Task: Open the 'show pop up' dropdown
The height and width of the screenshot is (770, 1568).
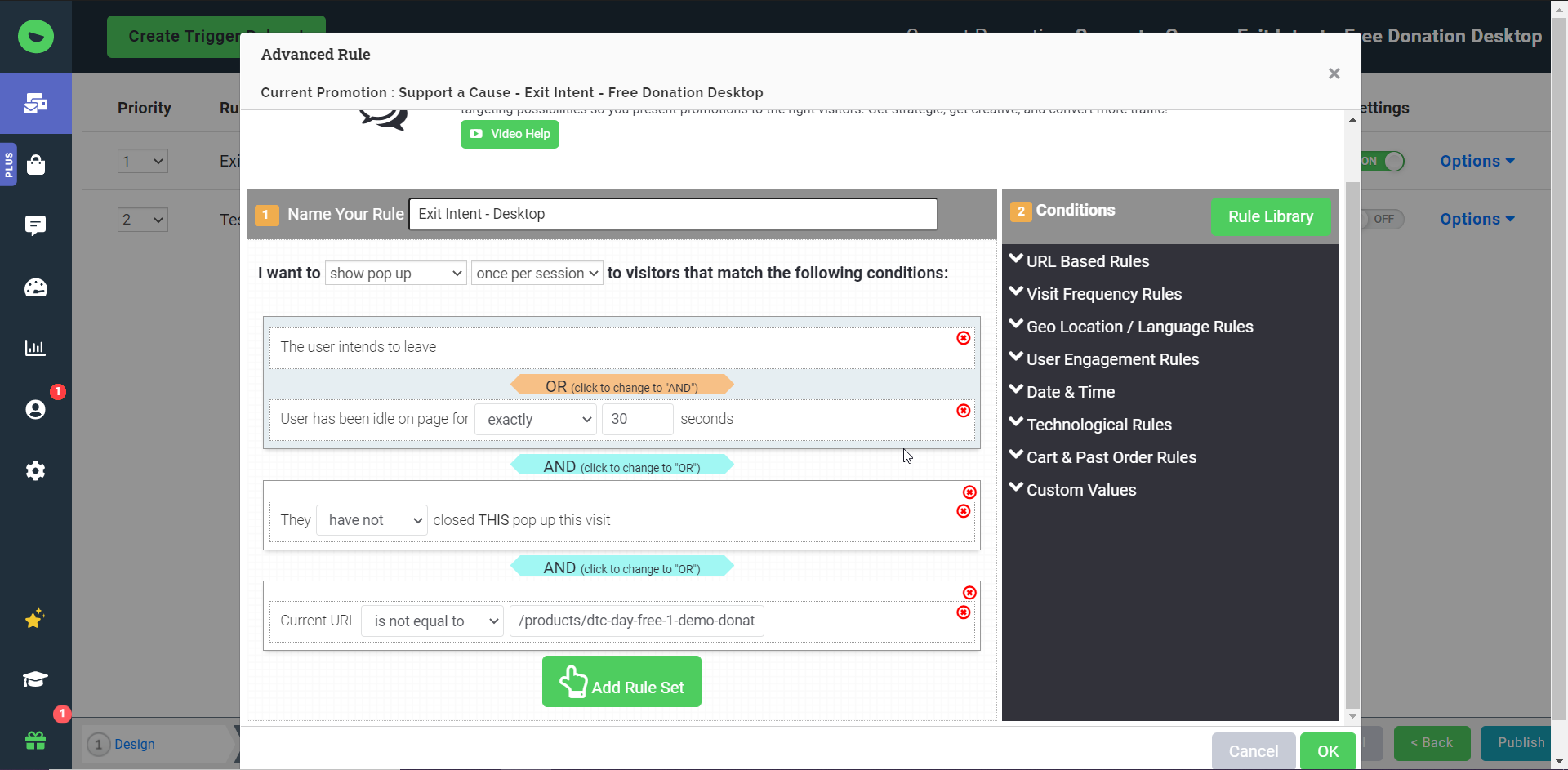Action: tap(395, 274)
